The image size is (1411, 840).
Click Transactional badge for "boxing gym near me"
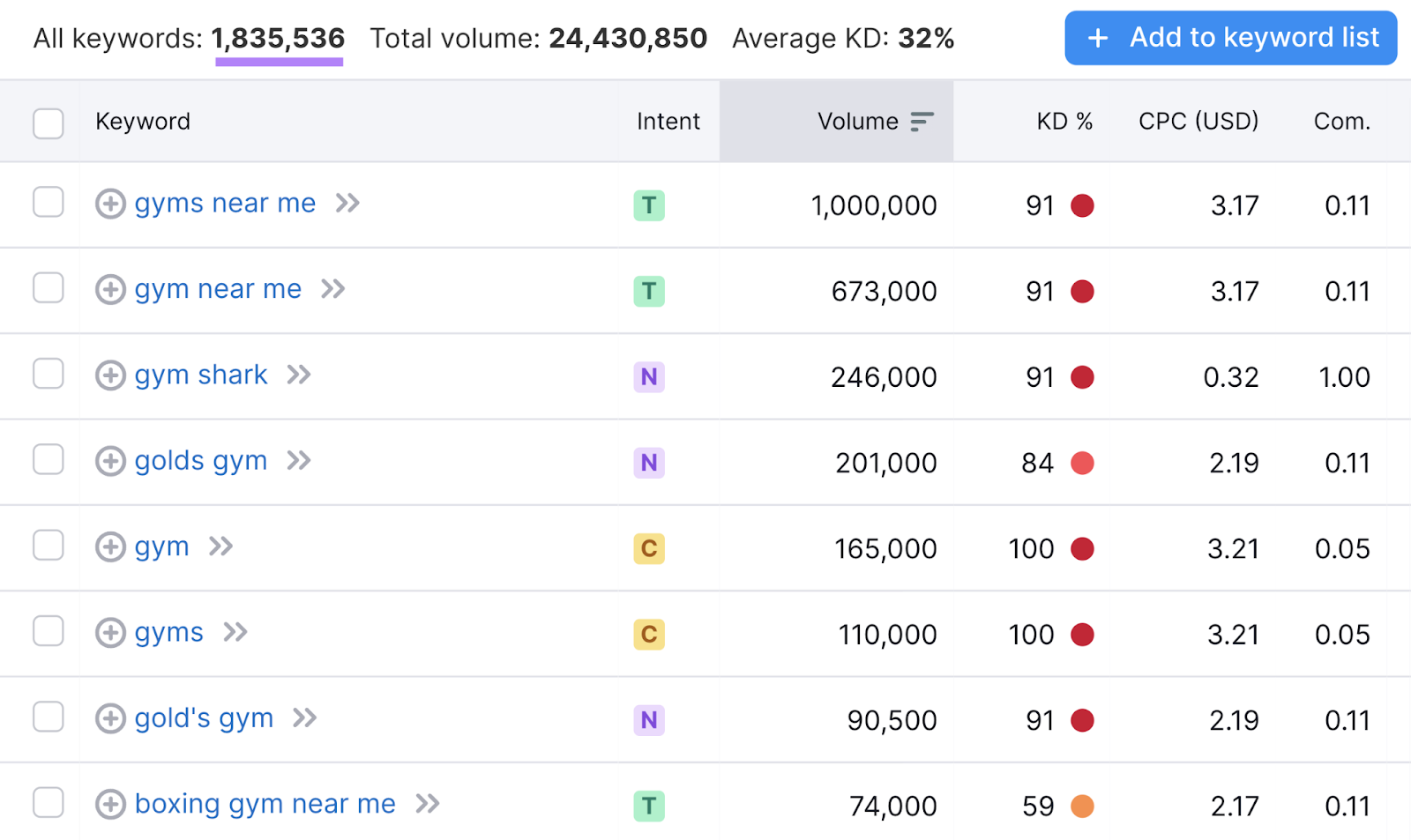[649, 805]
